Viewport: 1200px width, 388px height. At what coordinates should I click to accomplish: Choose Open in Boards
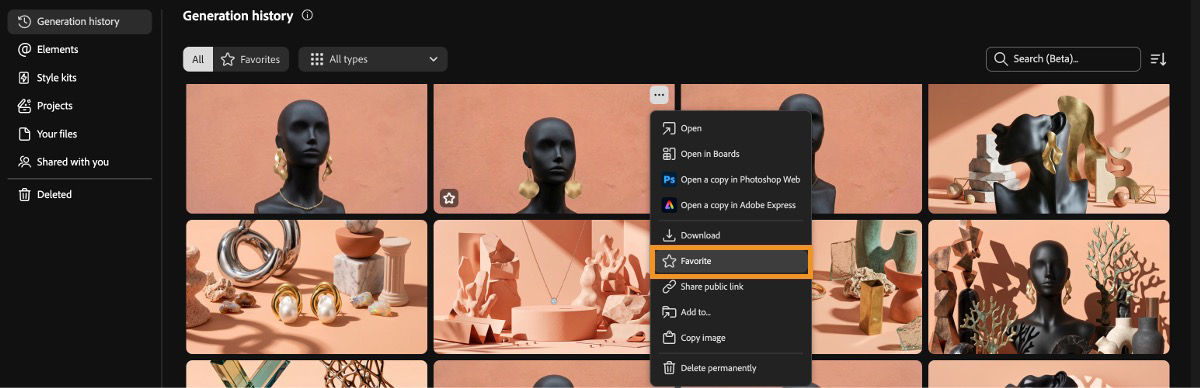point(730,154)
